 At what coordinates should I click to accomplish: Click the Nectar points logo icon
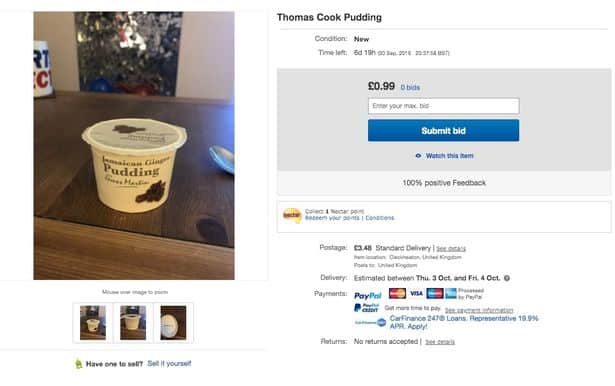click(x=292, y=215)
